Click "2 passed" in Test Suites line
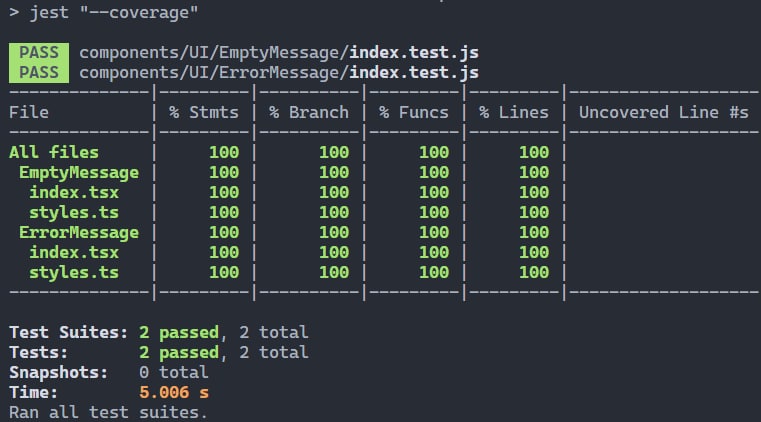The width and height of the screenshot is (761, 422). [x=179, y=332]
